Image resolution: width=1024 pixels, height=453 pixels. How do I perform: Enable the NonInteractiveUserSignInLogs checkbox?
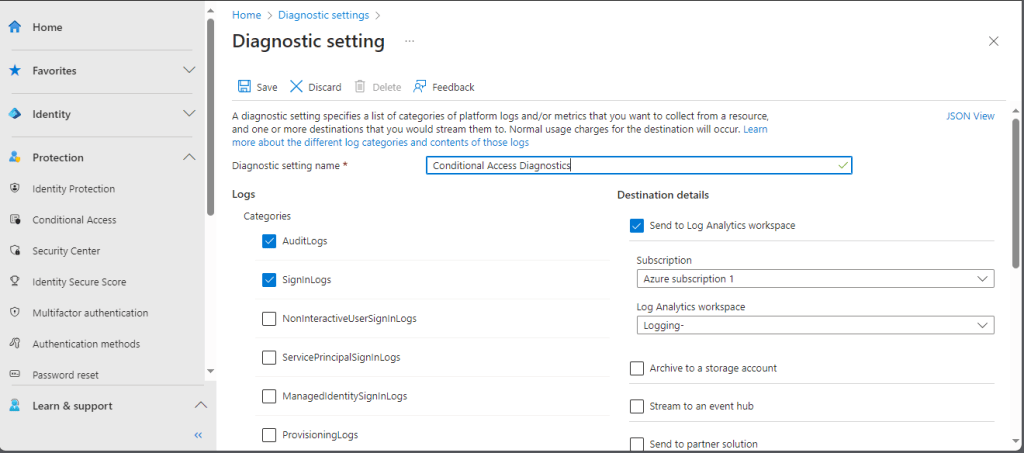(x=269, y=319)
